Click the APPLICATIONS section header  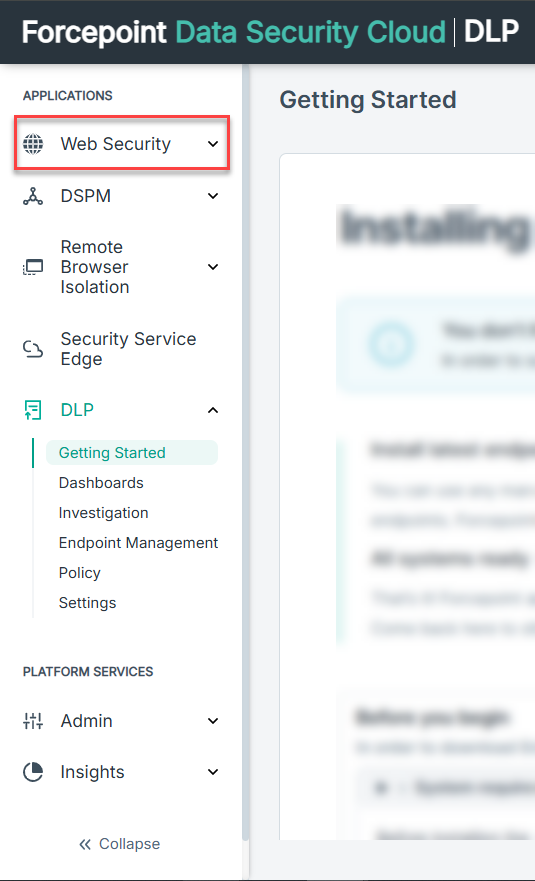tap(67, 96)
